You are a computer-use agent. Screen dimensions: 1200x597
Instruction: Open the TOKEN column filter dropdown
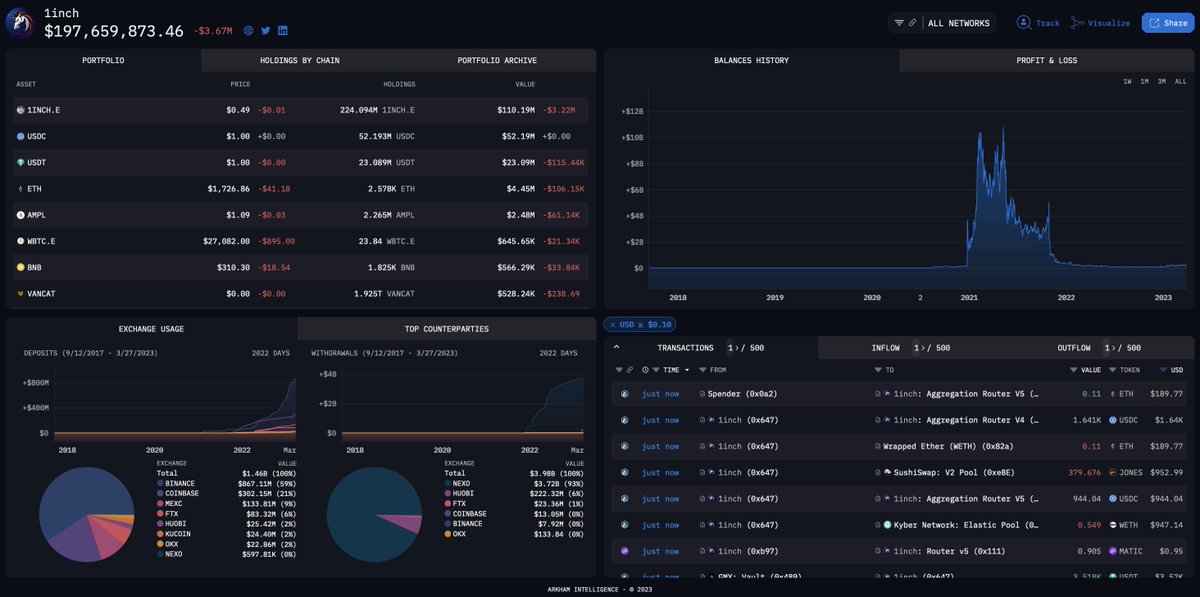click(x=1113, y=369)
